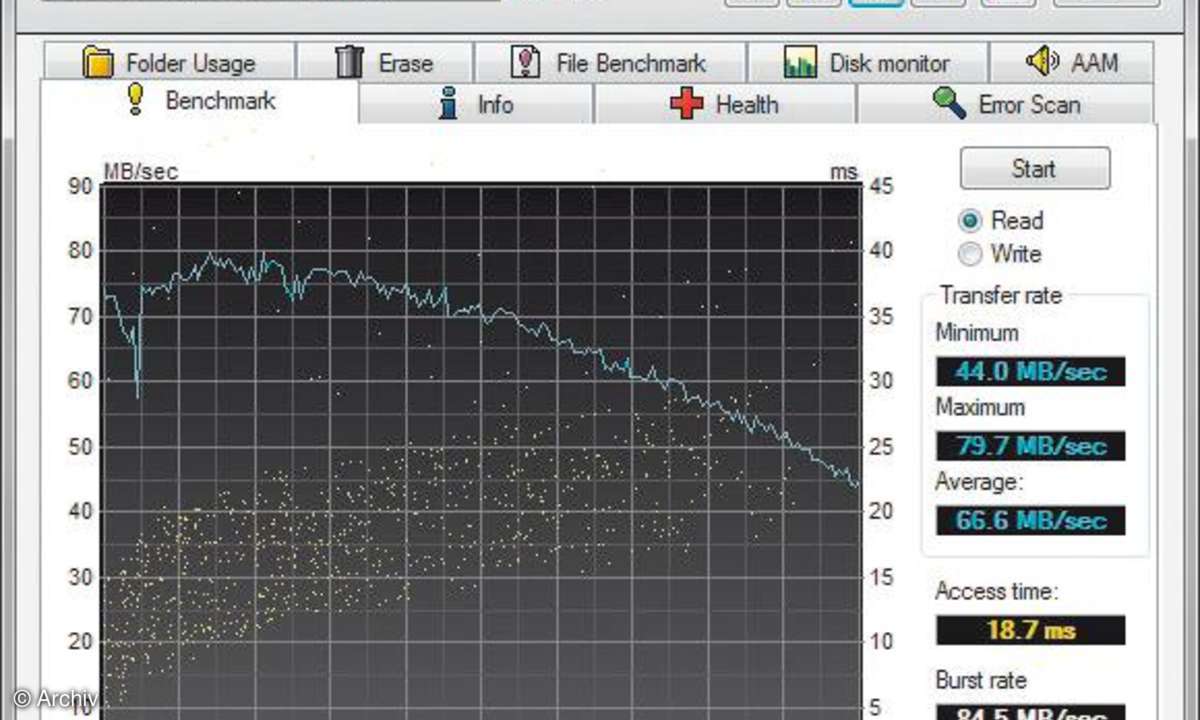Switch to the Benchmark tab

click(200, 102)
